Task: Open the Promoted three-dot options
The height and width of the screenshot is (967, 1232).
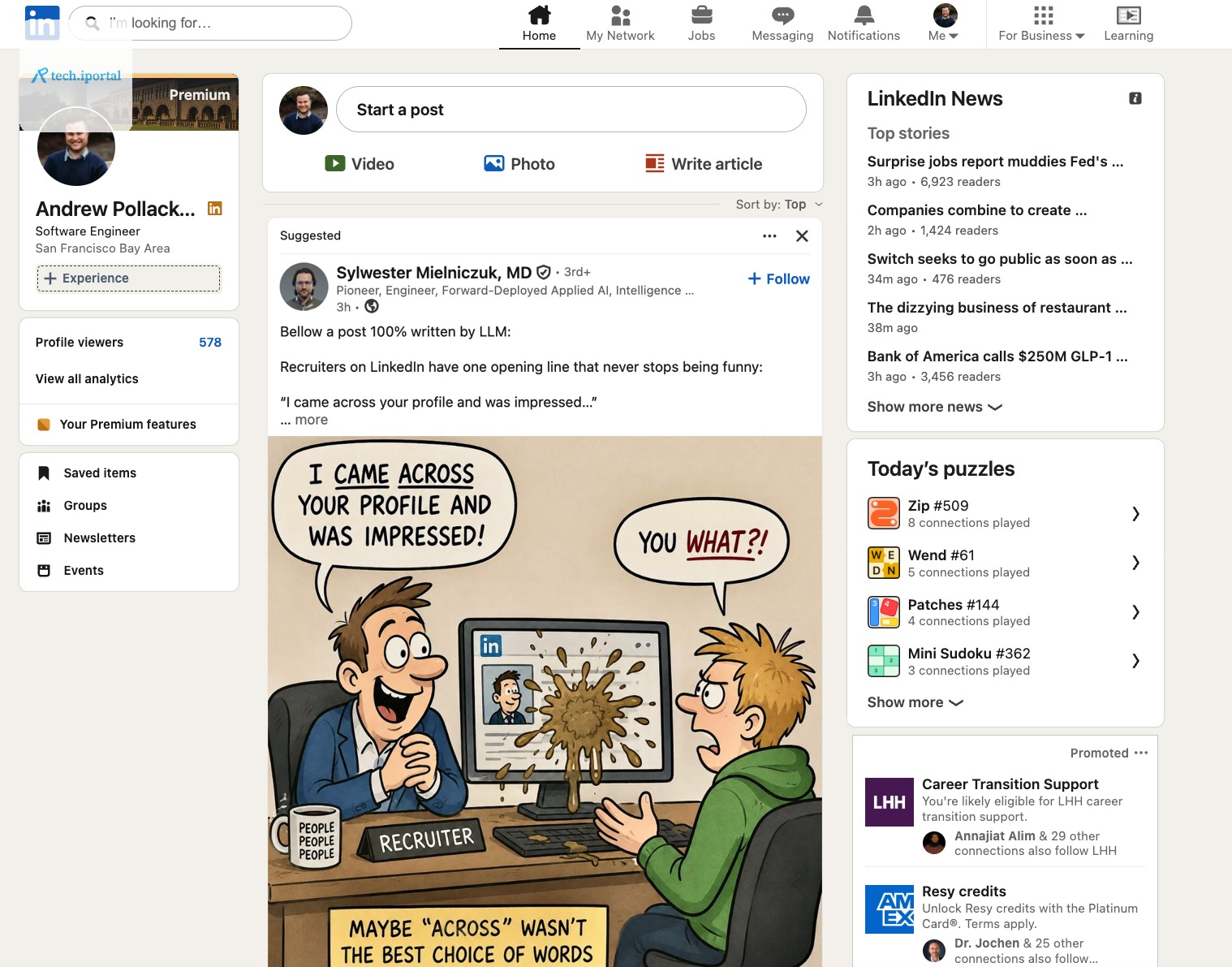Action: [1141, 753]
